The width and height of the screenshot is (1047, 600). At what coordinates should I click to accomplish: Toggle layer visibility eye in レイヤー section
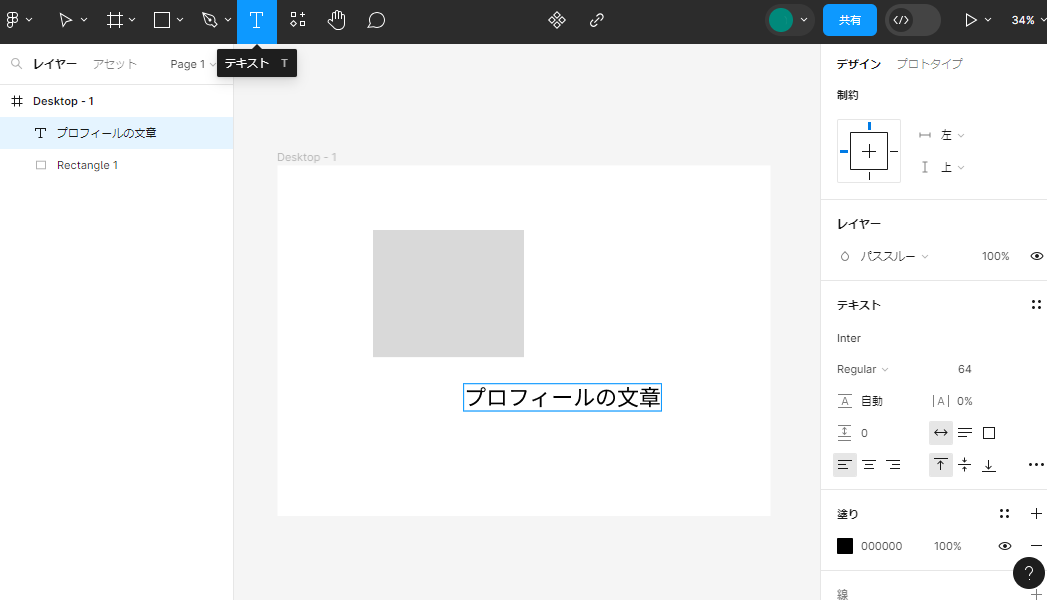[1037, 256]
